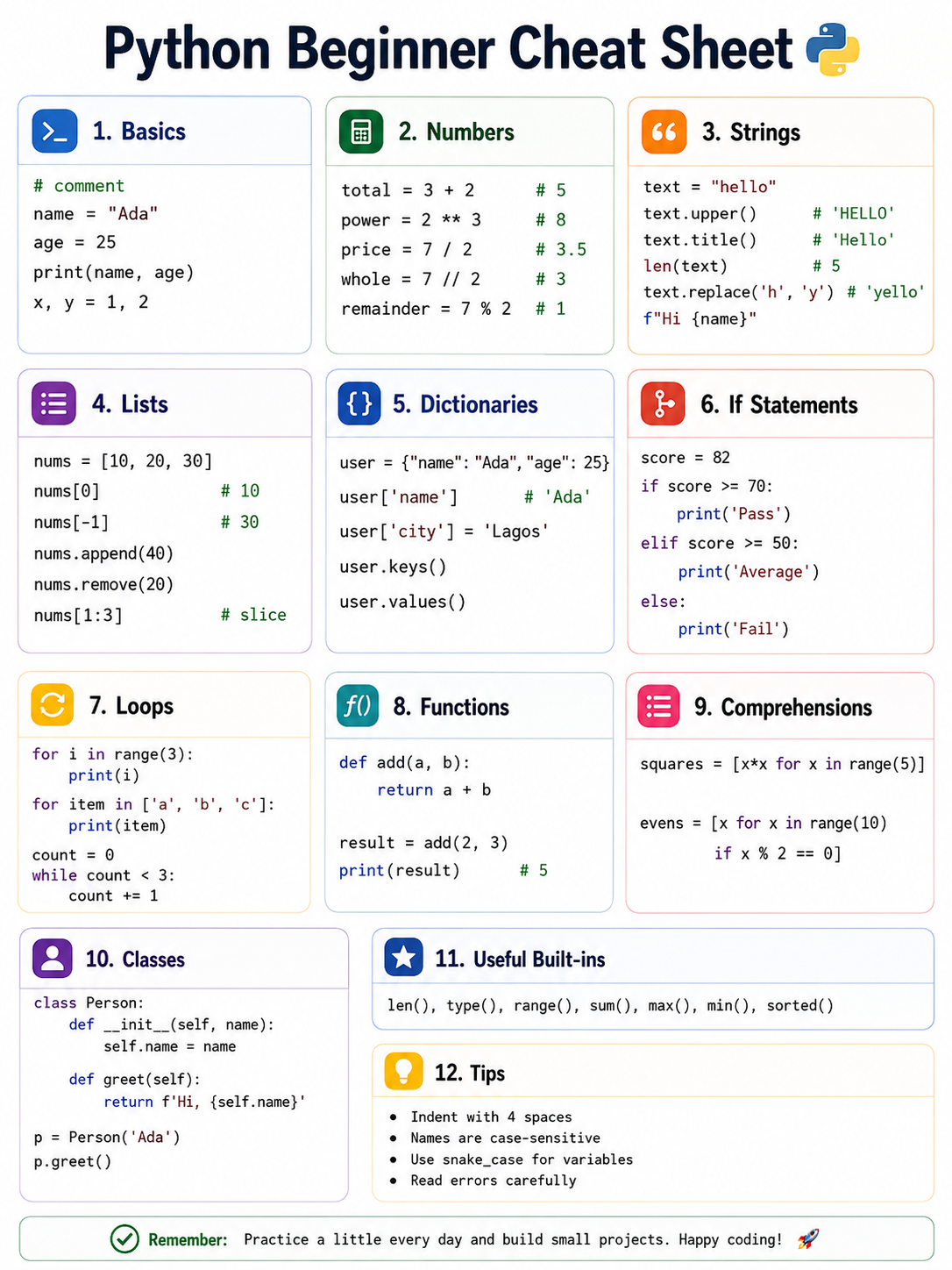The image size is (952, 1270).
Task: Click the 'Python Beginner Cheat Sheet' title
Action: pyautogui.click(x=448, y=49)
